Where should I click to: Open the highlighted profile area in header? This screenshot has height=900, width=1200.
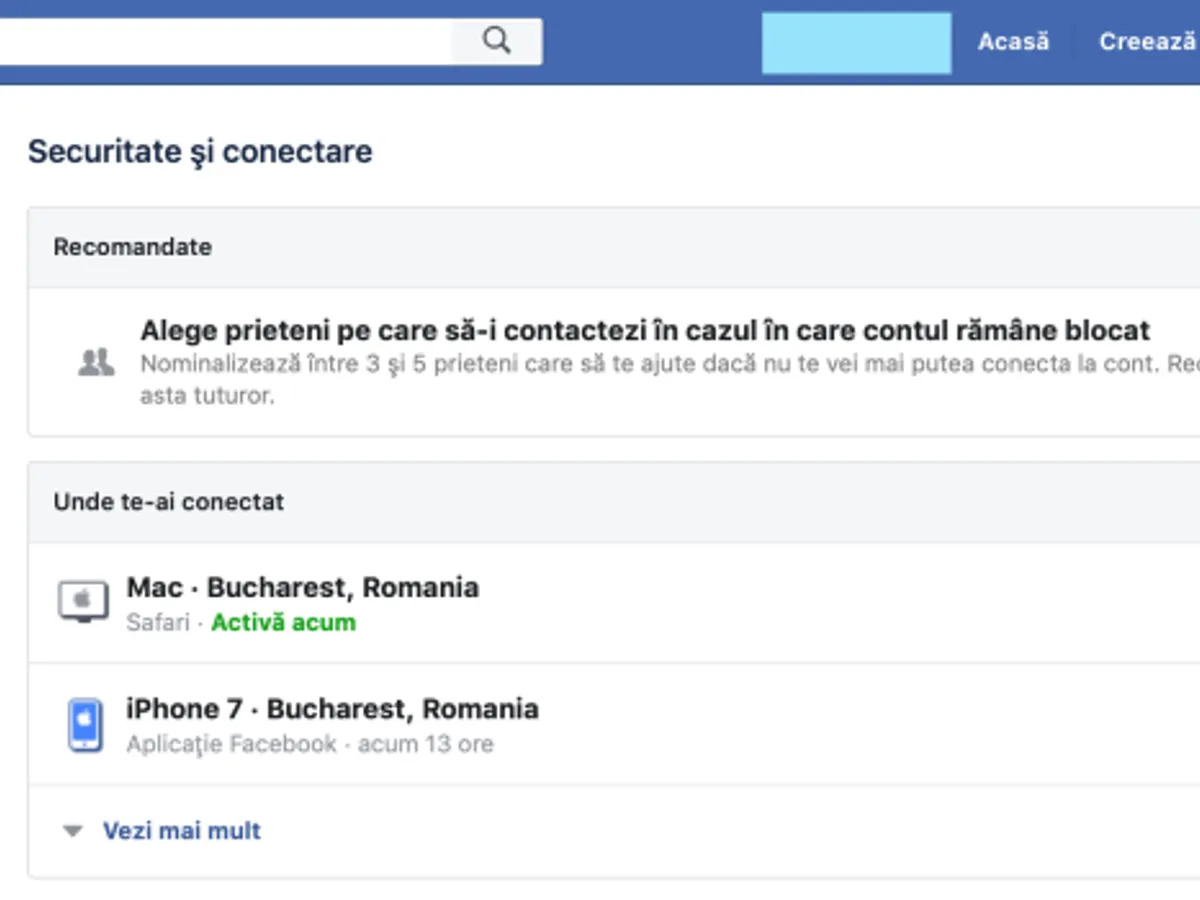pyautogui.click(x=856, y=43)
